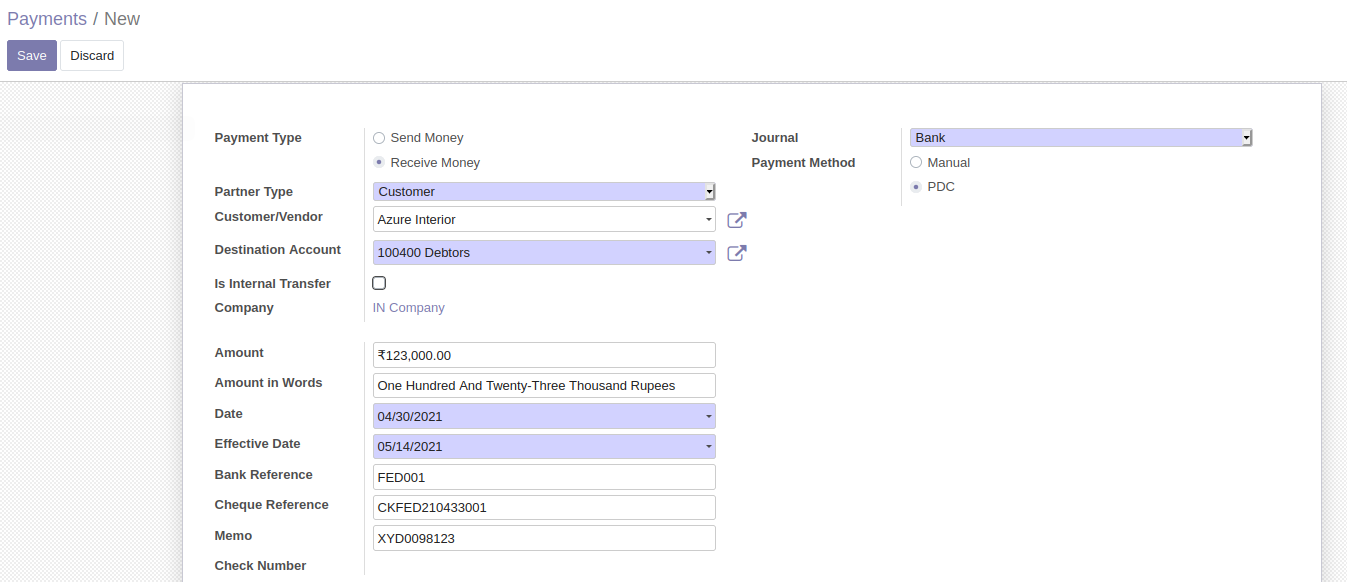Go back to Payments breadcrumb

coord(47,19)
